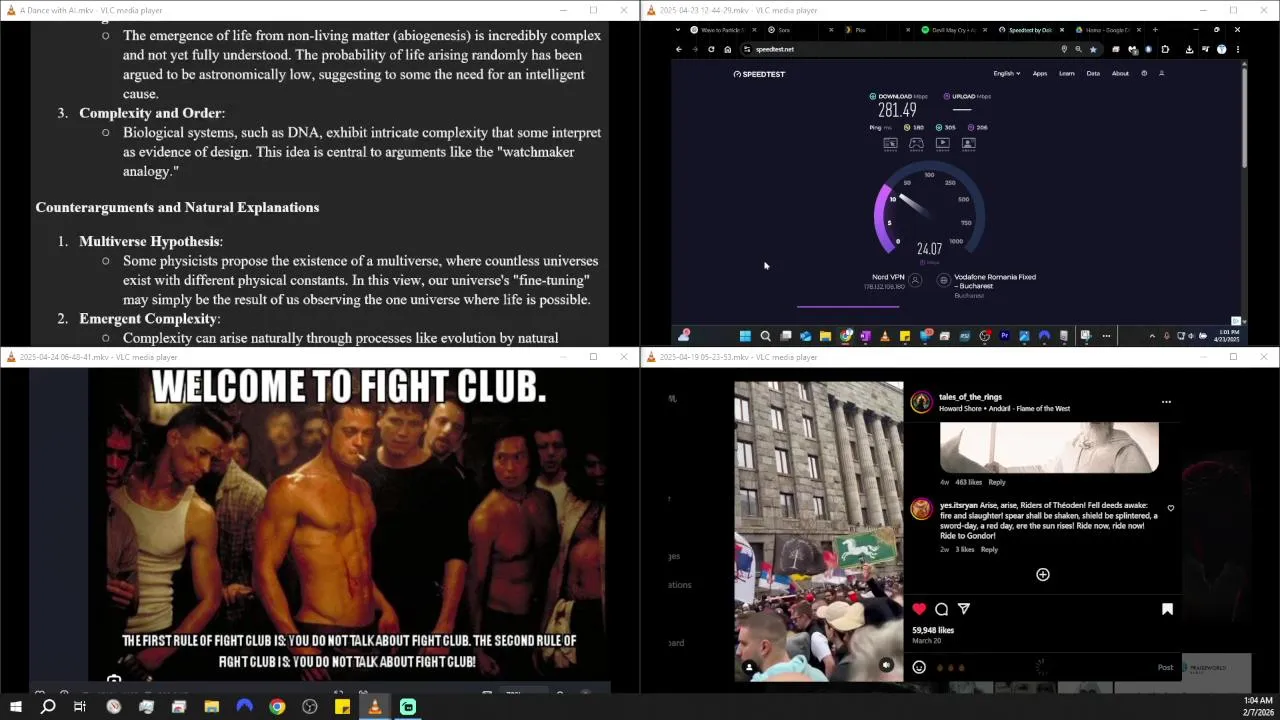Click recorded taskbar Premiere Pro icon
This screenshot has width=1280, height=720.
tap(1004, 336)
